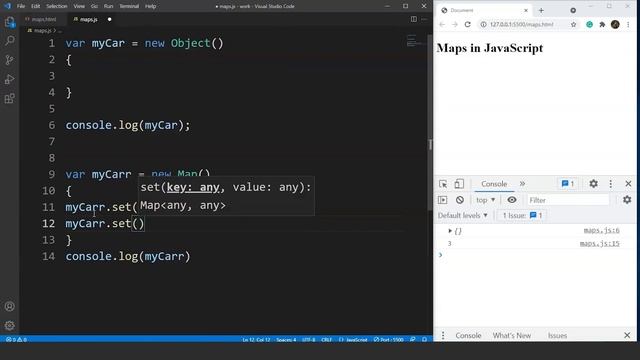Open the File menu
This screenshot has width=640, height=360.
[21, 6]
